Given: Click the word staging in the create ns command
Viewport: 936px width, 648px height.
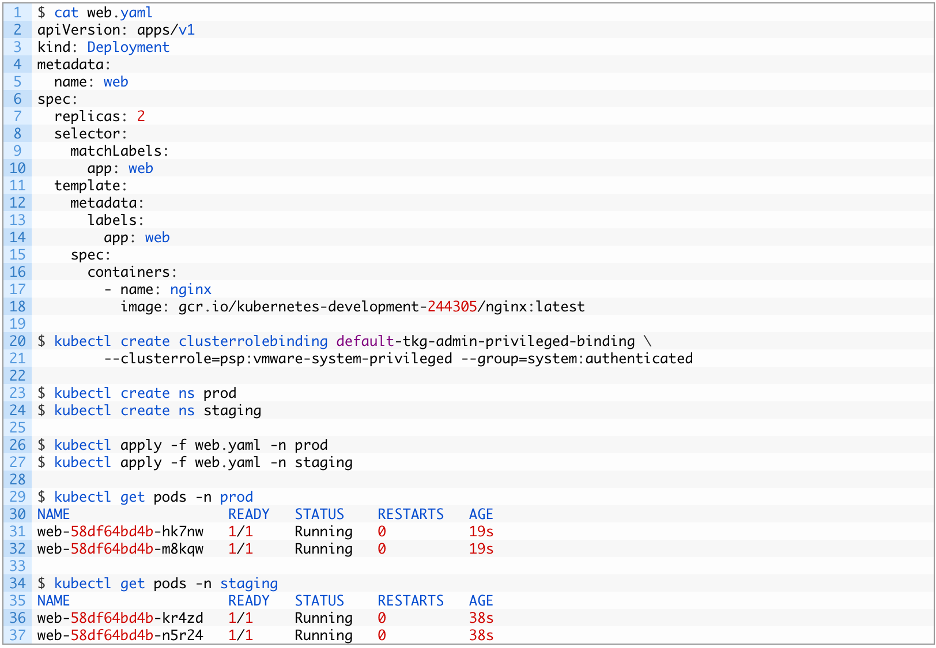Looking at the screenshot, I should click(x=232, y=410).
